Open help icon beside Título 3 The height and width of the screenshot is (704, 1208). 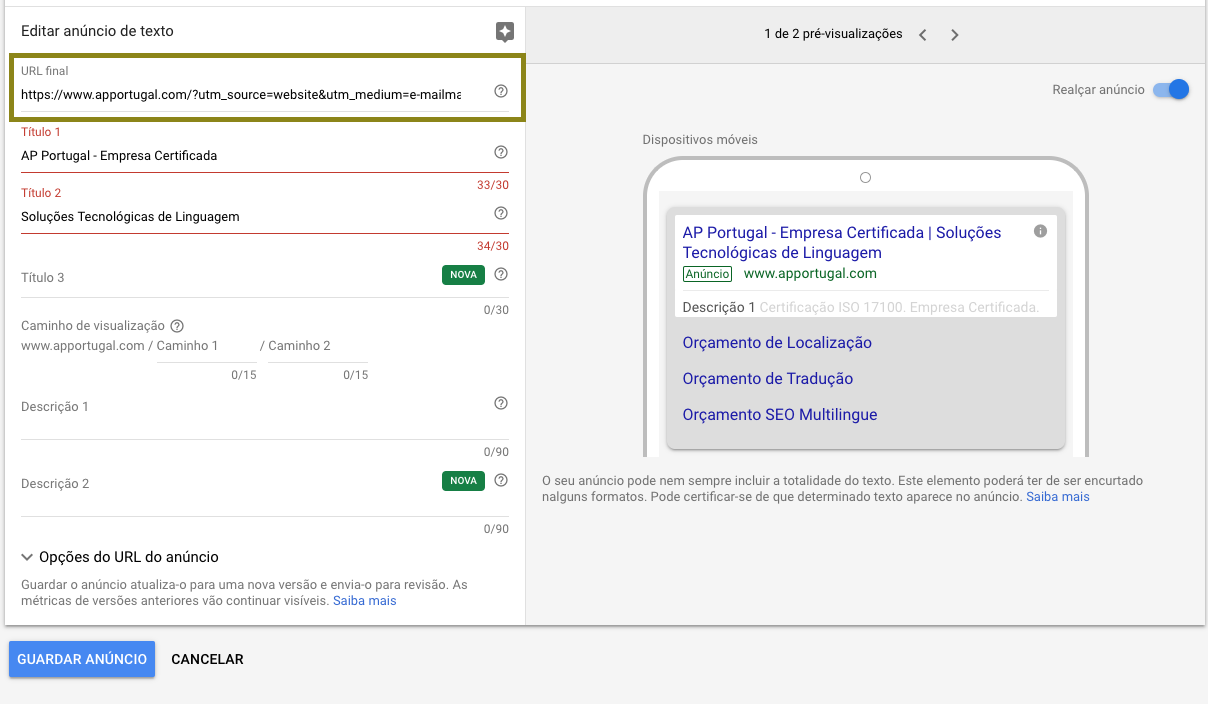tap(501, 274)
